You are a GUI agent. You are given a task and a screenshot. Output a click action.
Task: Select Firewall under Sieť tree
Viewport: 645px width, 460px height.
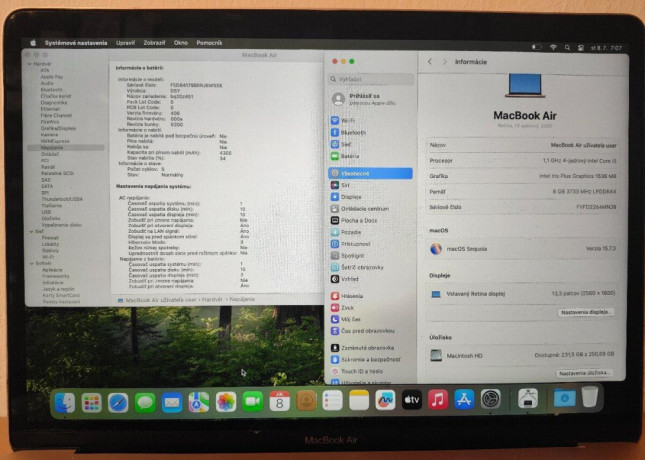click(50, 238)
